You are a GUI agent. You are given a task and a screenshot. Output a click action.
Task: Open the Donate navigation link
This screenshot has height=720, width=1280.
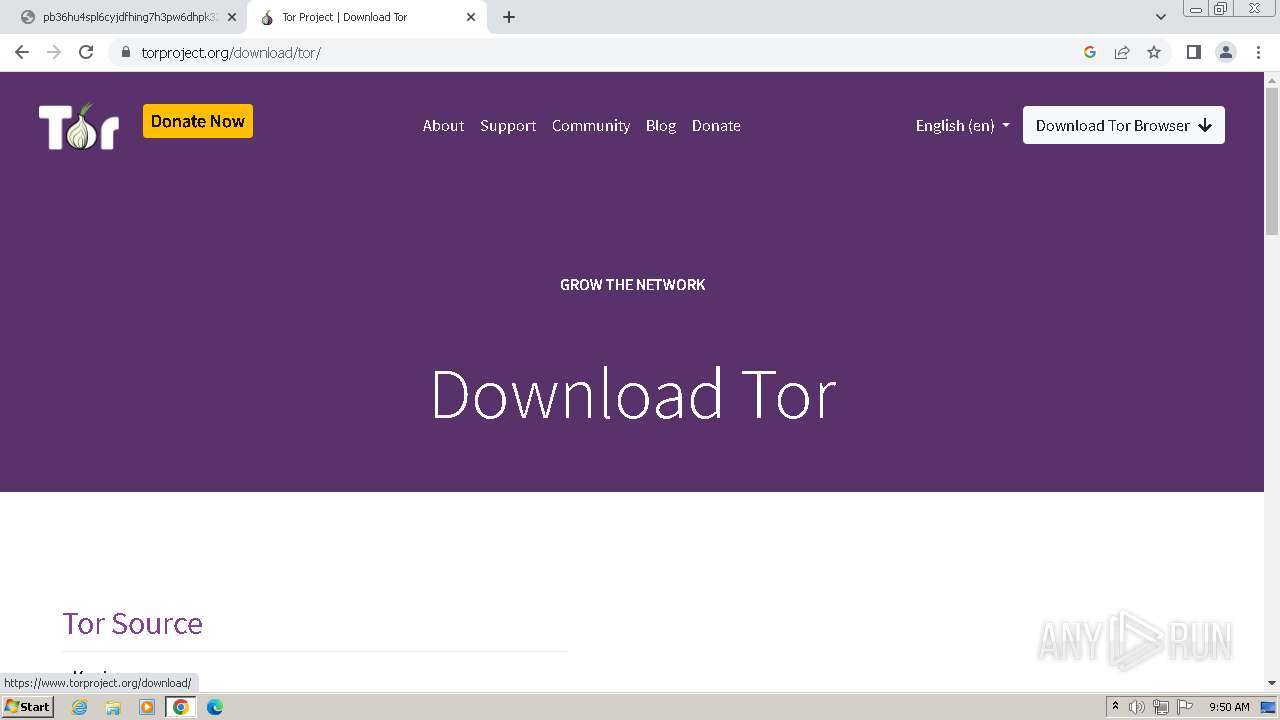(716, 126)
